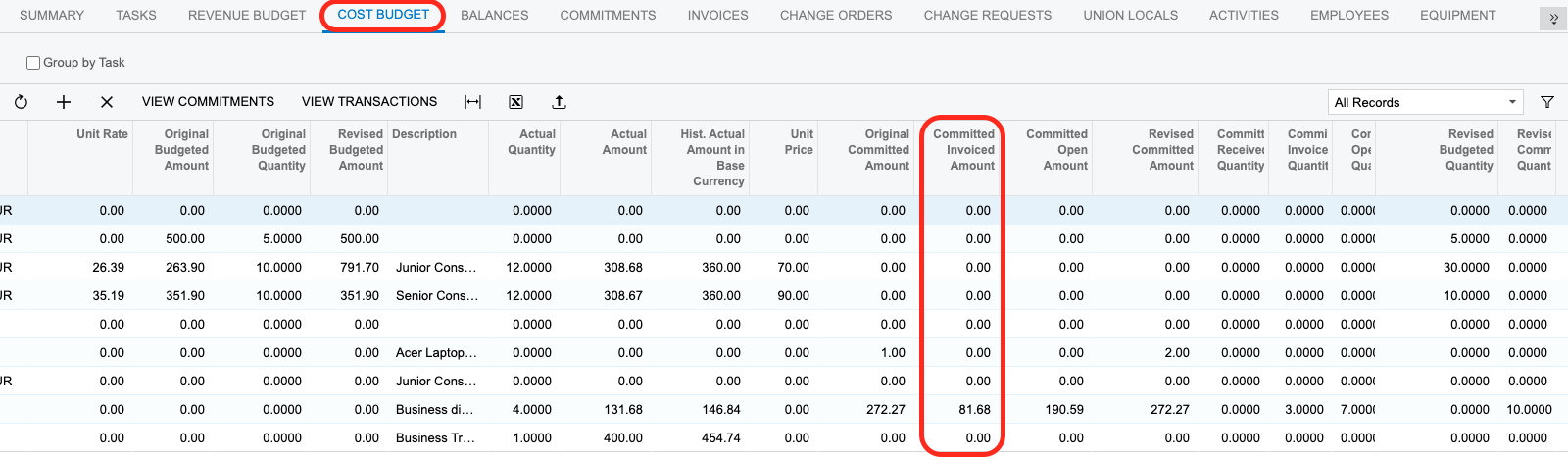Select the Acer Laptop description cell

pos(436,353)
